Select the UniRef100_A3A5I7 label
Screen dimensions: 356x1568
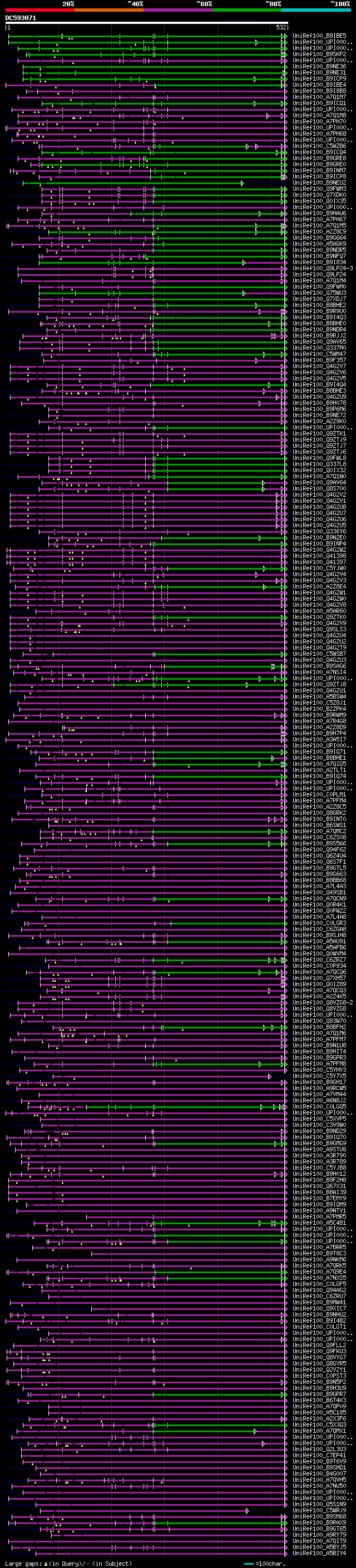[319, 740]
